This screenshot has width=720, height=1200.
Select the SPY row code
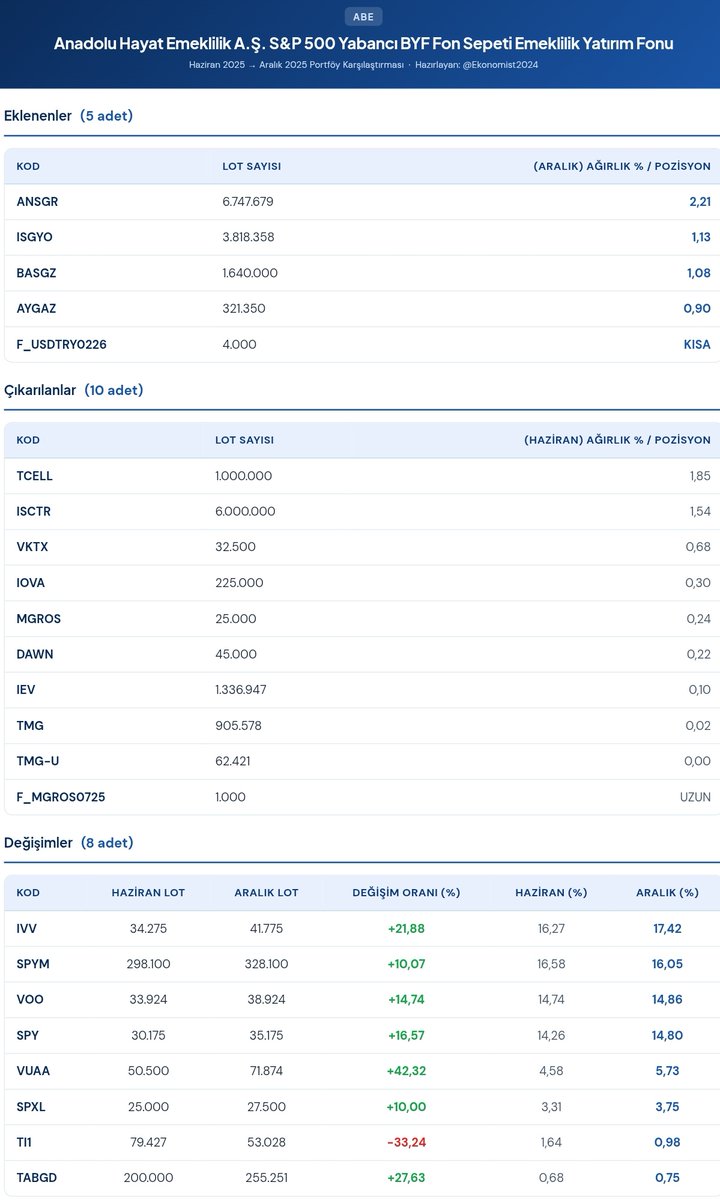pyautogui.click(x=28, y=1036)
